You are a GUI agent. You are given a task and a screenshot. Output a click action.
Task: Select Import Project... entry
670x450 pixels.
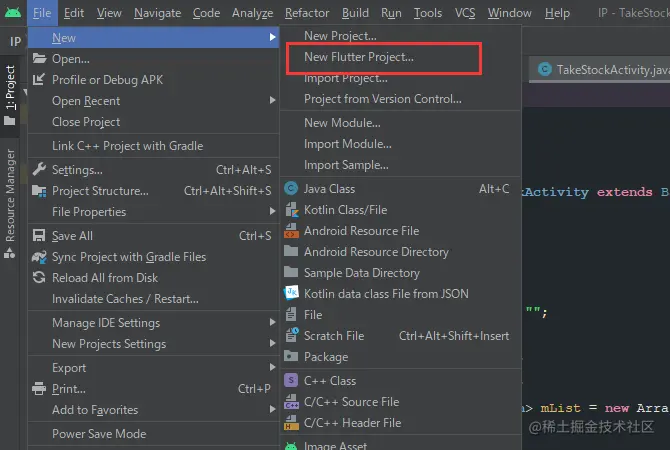tap(400, 78)
